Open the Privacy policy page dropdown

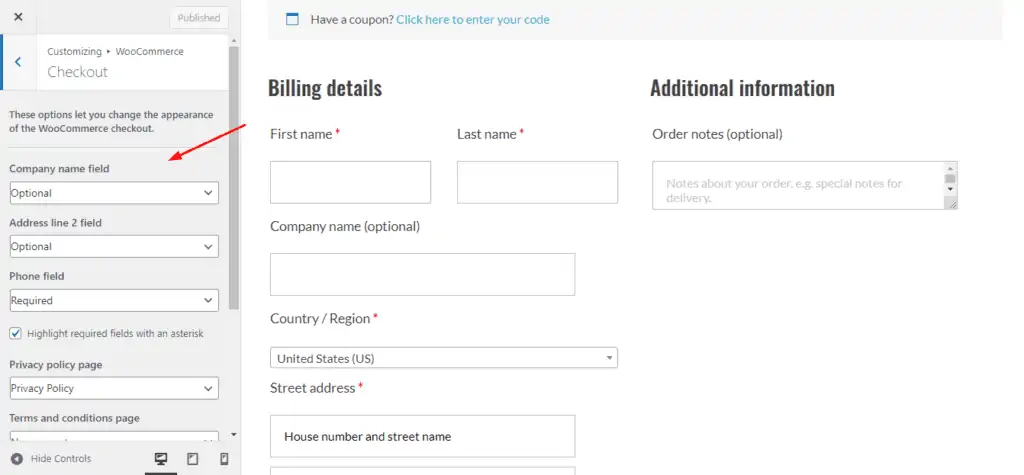pyautogui.click(x=113, y=388)
